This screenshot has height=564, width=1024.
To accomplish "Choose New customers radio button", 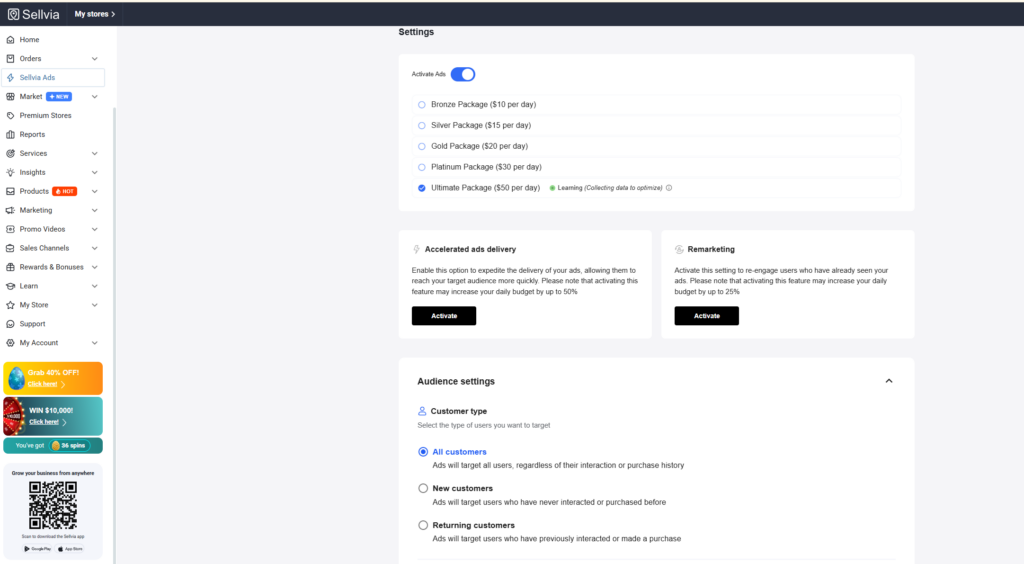I will (x=423, y=488).
